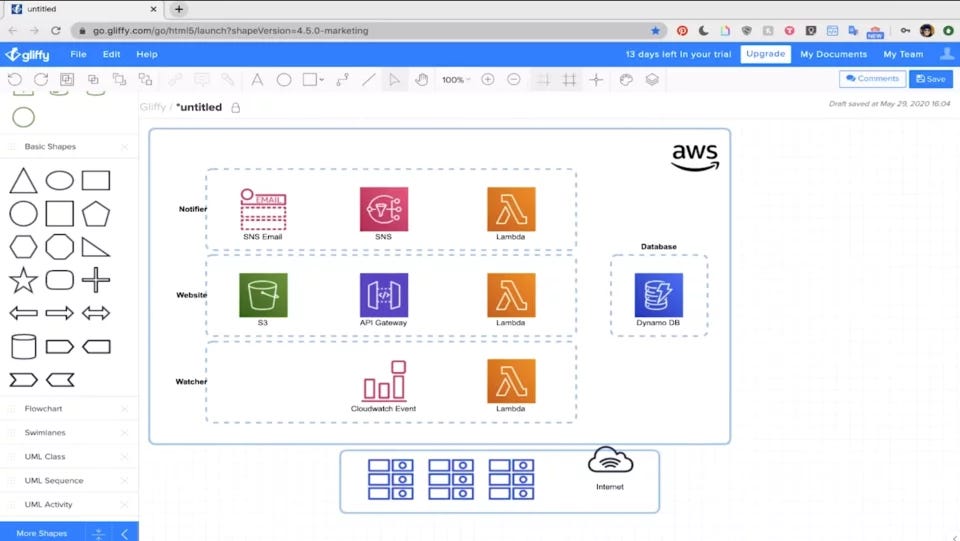The width and height of the screenshot is (960, 541).
Task: Collapse the shape library sidebar arrow
Action: pos(125,534)
